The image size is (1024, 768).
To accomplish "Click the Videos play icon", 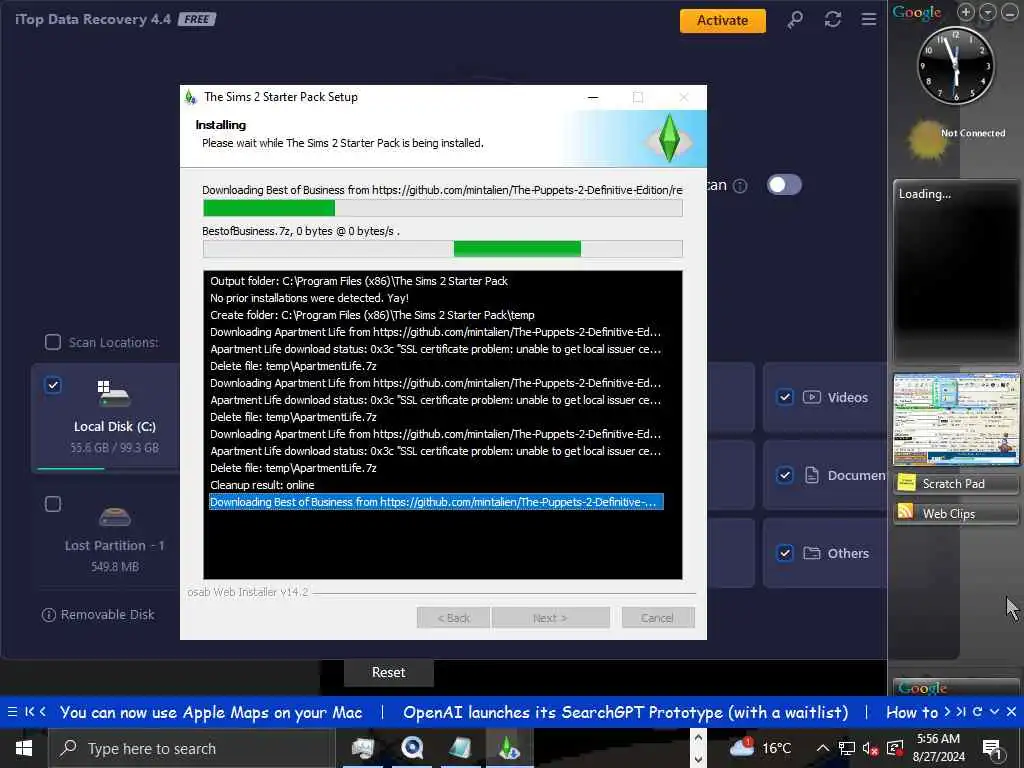I will tap(812, 397).
